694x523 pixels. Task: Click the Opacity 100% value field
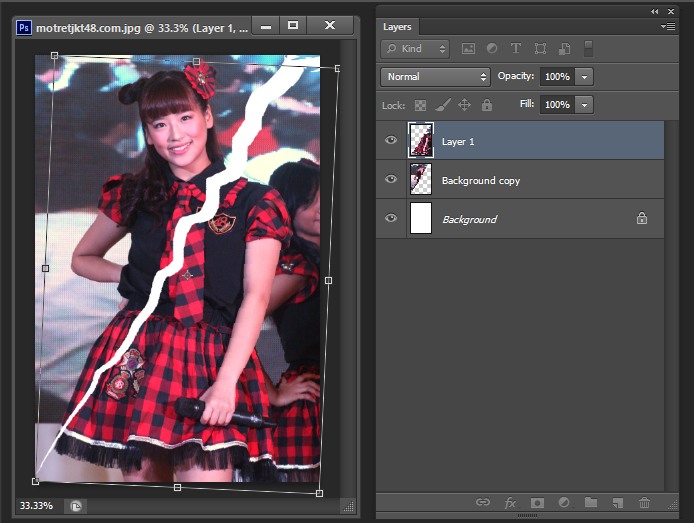(x=557, y=77)
